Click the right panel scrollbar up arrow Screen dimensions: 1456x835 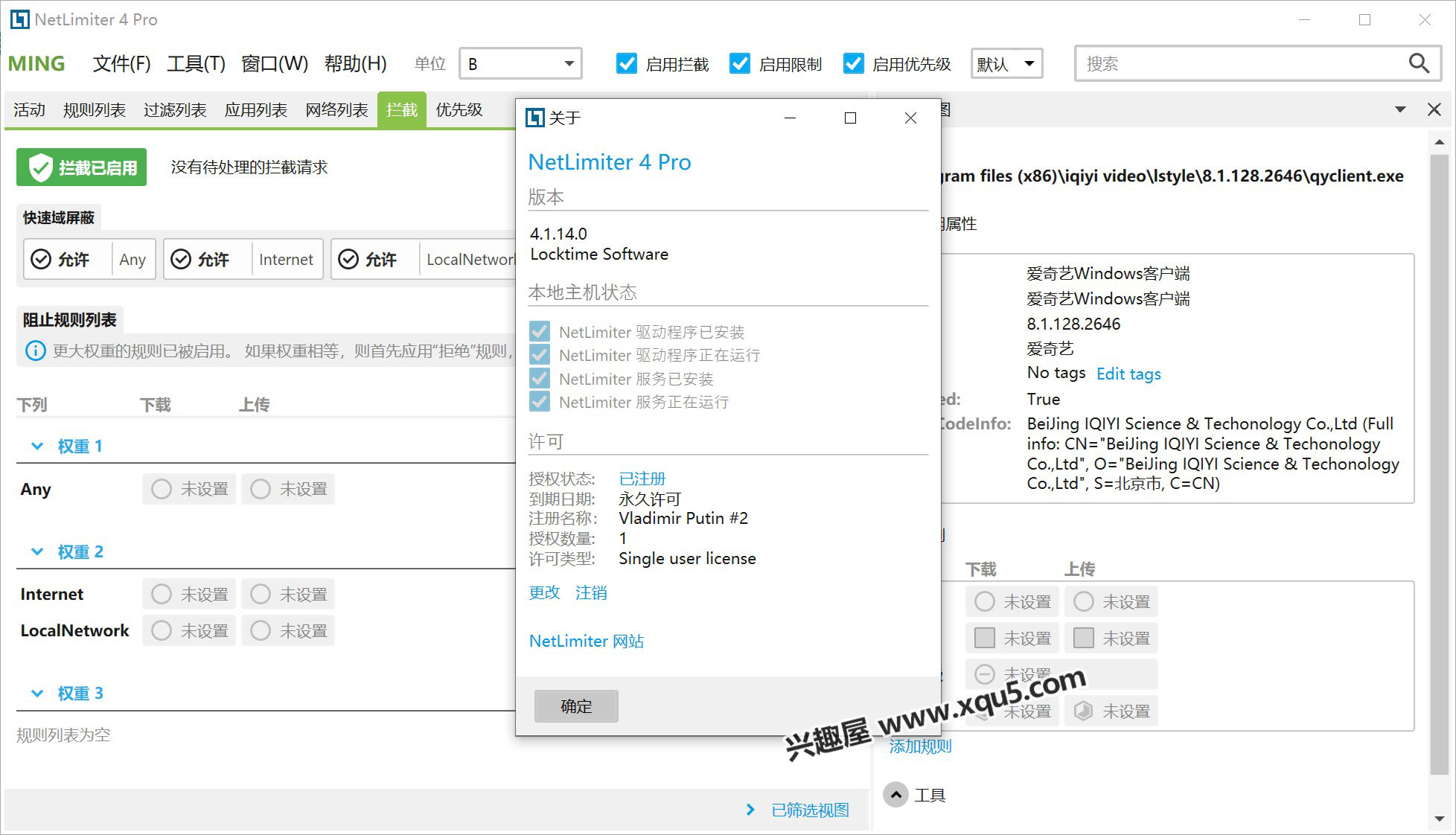point(1439,141)
